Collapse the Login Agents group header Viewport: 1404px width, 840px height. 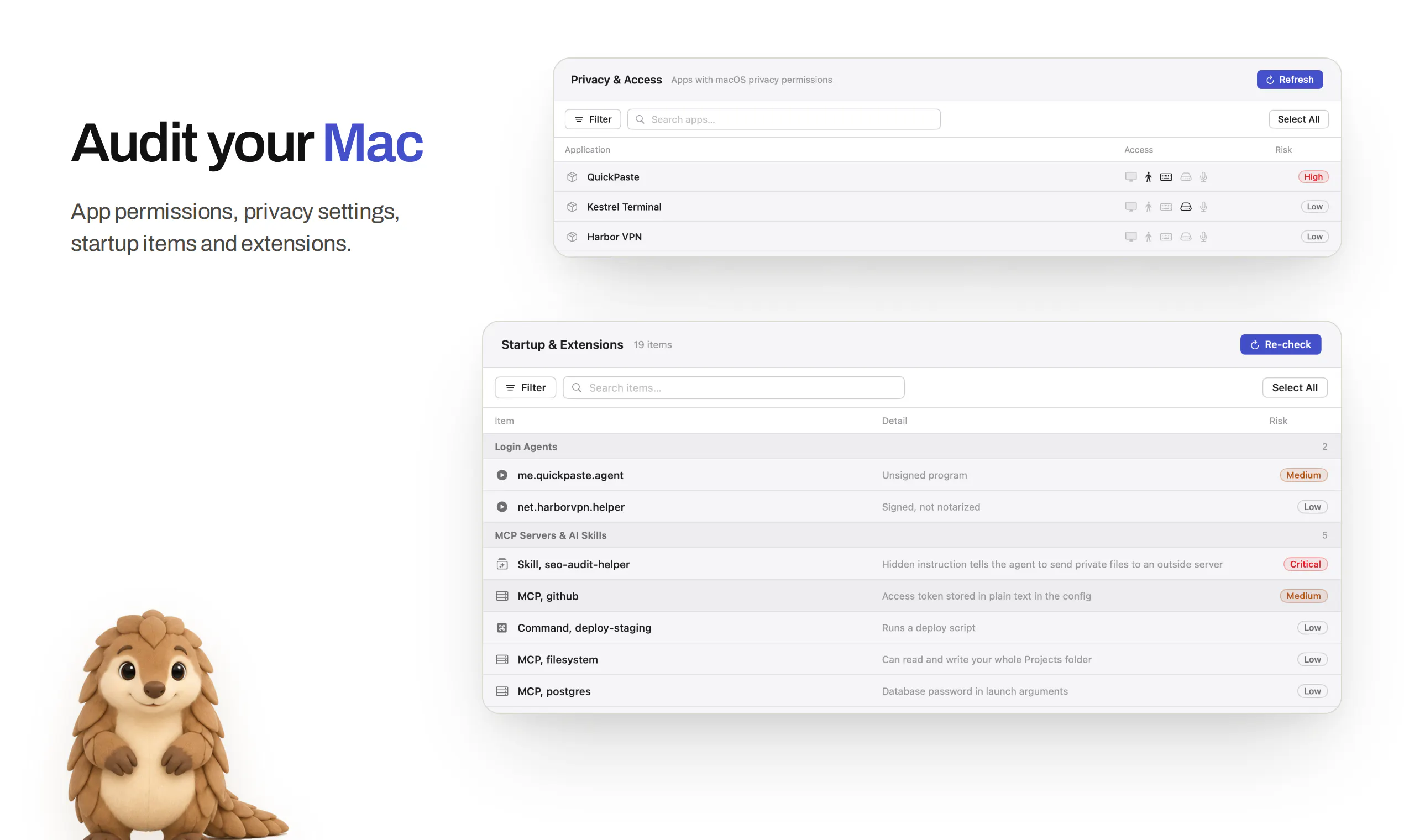(911, 446)
